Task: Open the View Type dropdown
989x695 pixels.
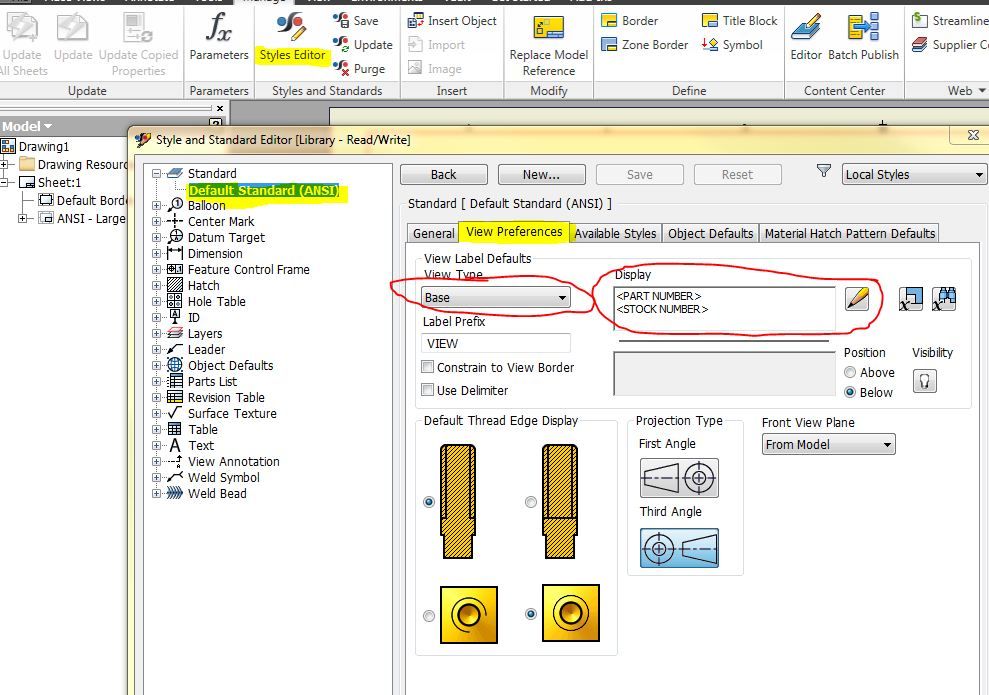Action: [496, 298]
